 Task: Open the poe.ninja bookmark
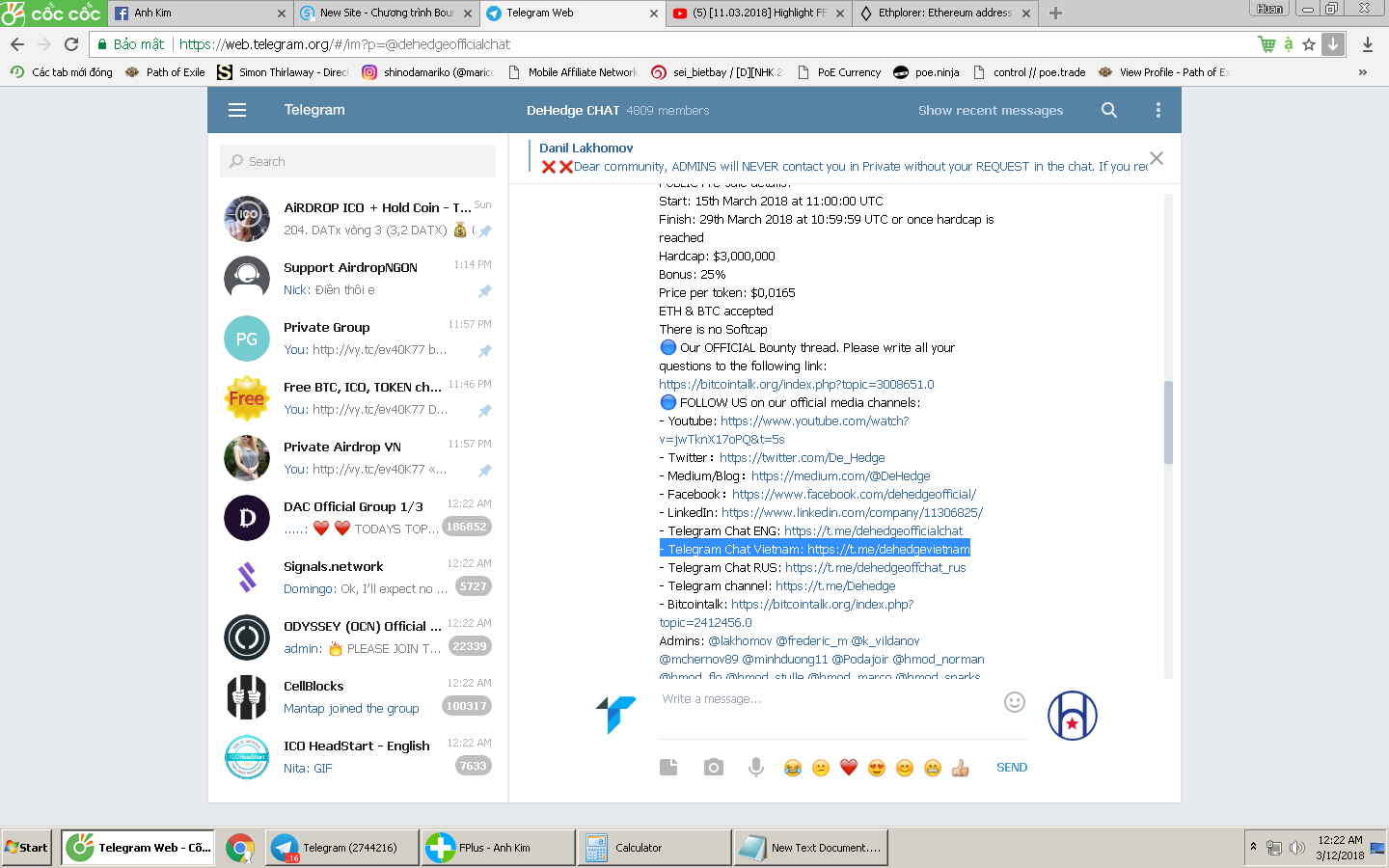tap(926, 72)
